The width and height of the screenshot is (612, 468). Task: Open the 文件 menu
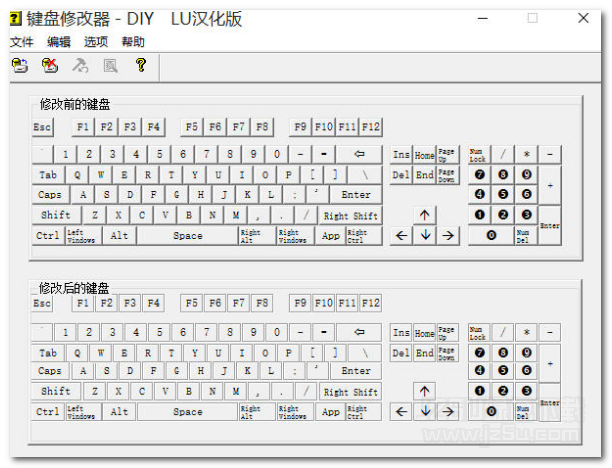click(22, 42)
